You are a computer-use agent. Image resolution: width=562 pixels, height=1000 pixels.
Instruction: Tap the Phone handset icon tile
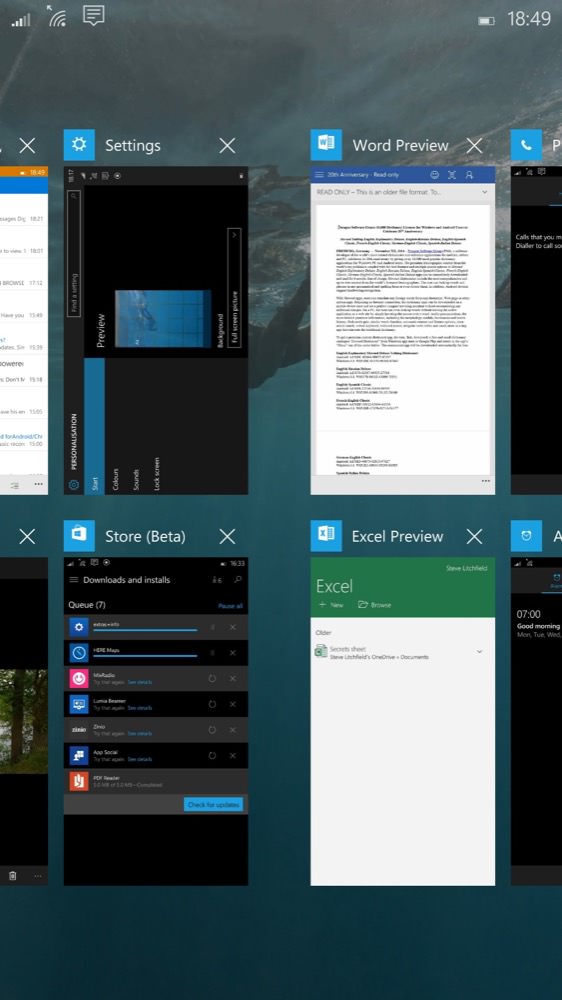click(x=526, y=145)
